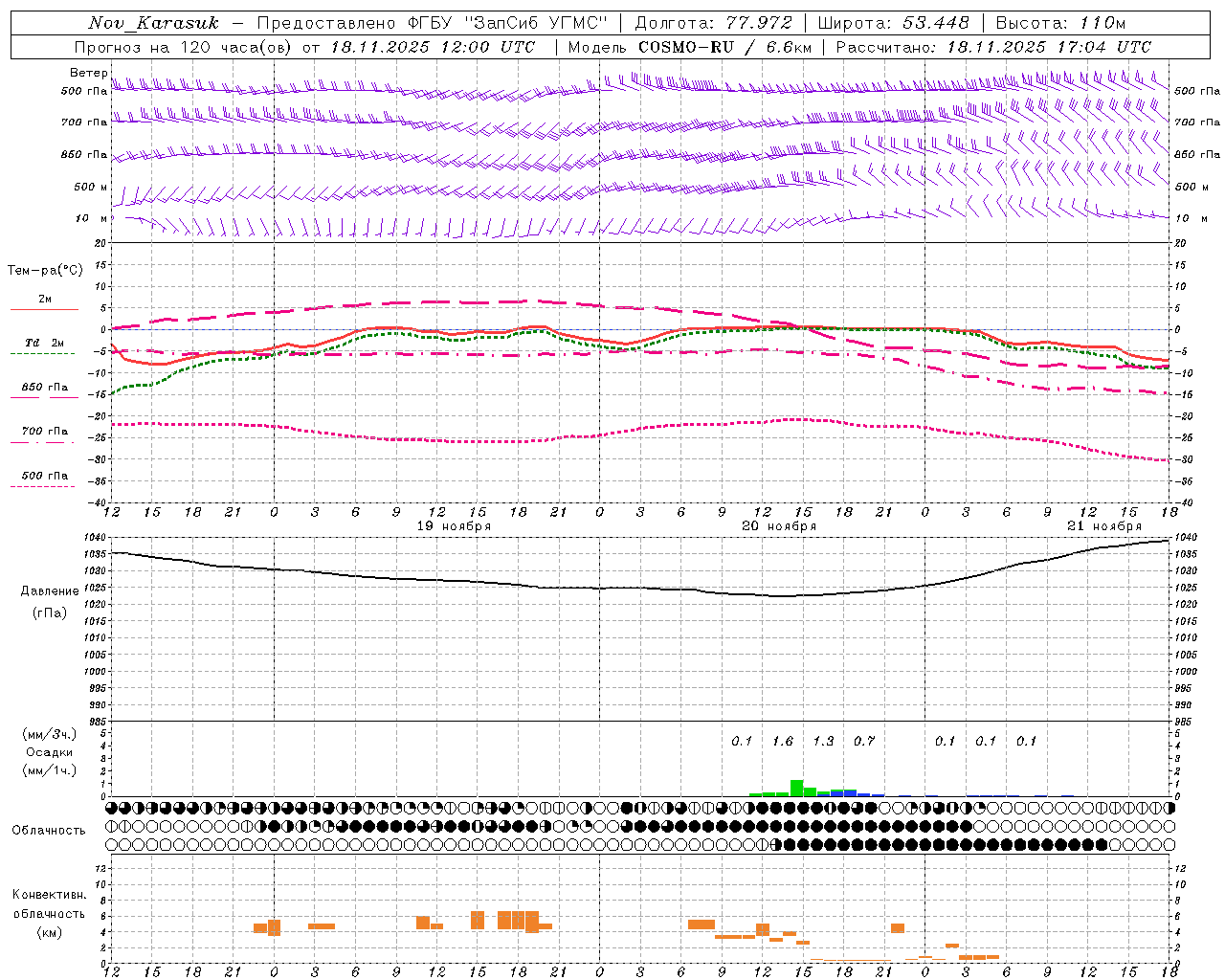Select the (мм/3ч.) unit label
1225x980 pixels.
(50, 734)
